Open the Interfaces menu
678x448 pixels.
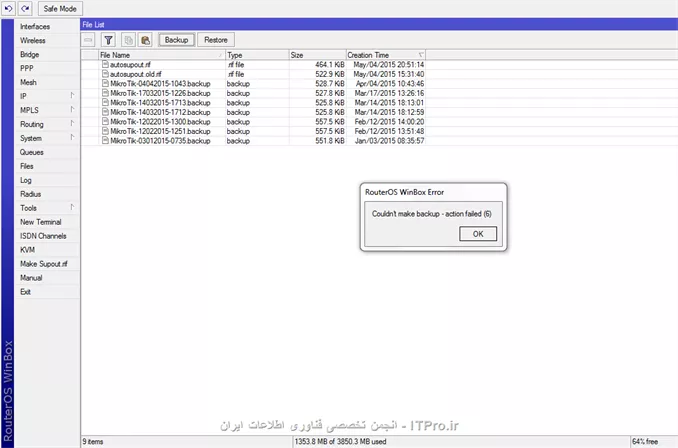(35, 26)
